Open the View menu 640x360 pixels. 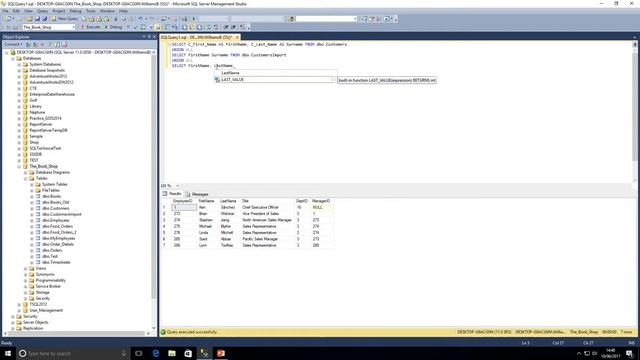pyautogui.click(x=28, y=11)
